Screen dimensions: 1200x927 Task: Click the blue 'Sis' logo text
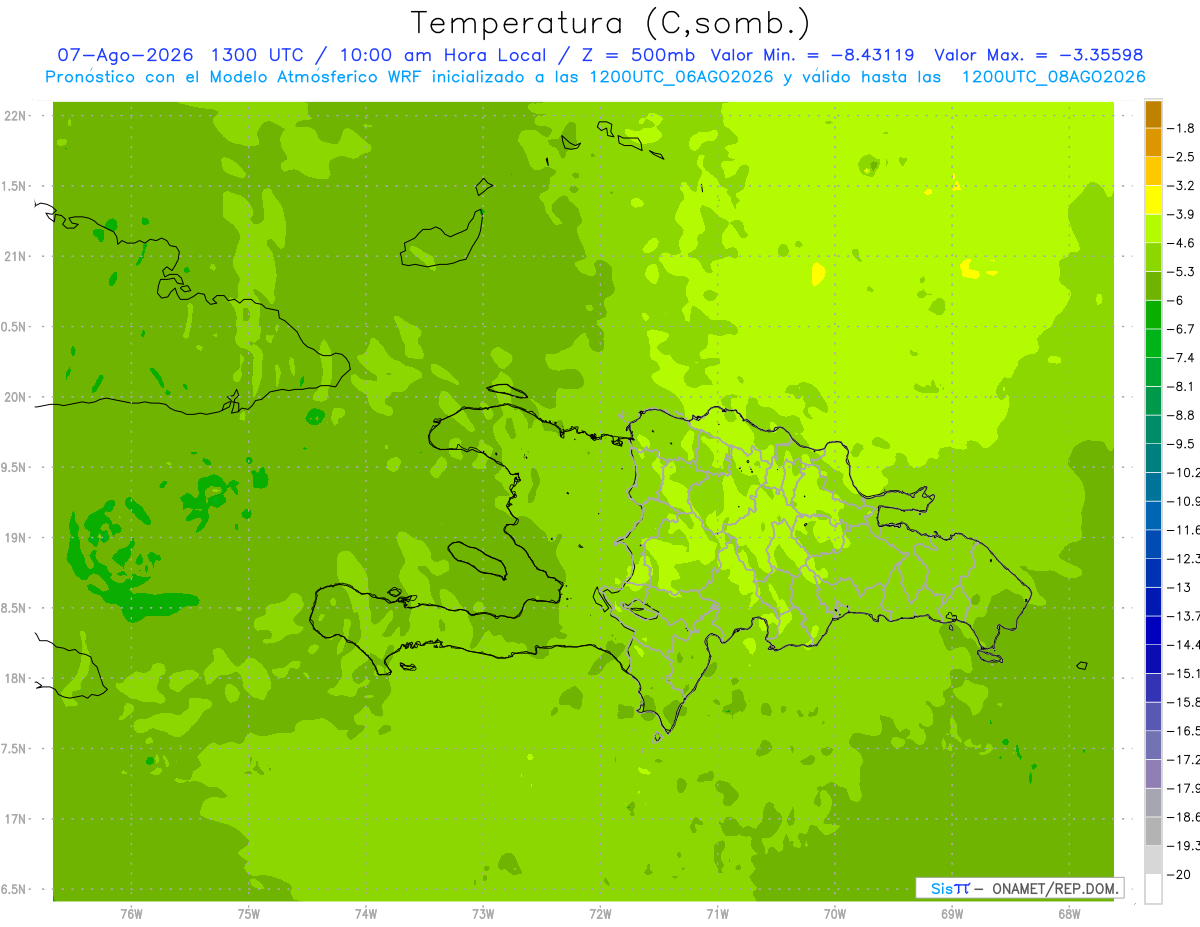tap(942, 888)
